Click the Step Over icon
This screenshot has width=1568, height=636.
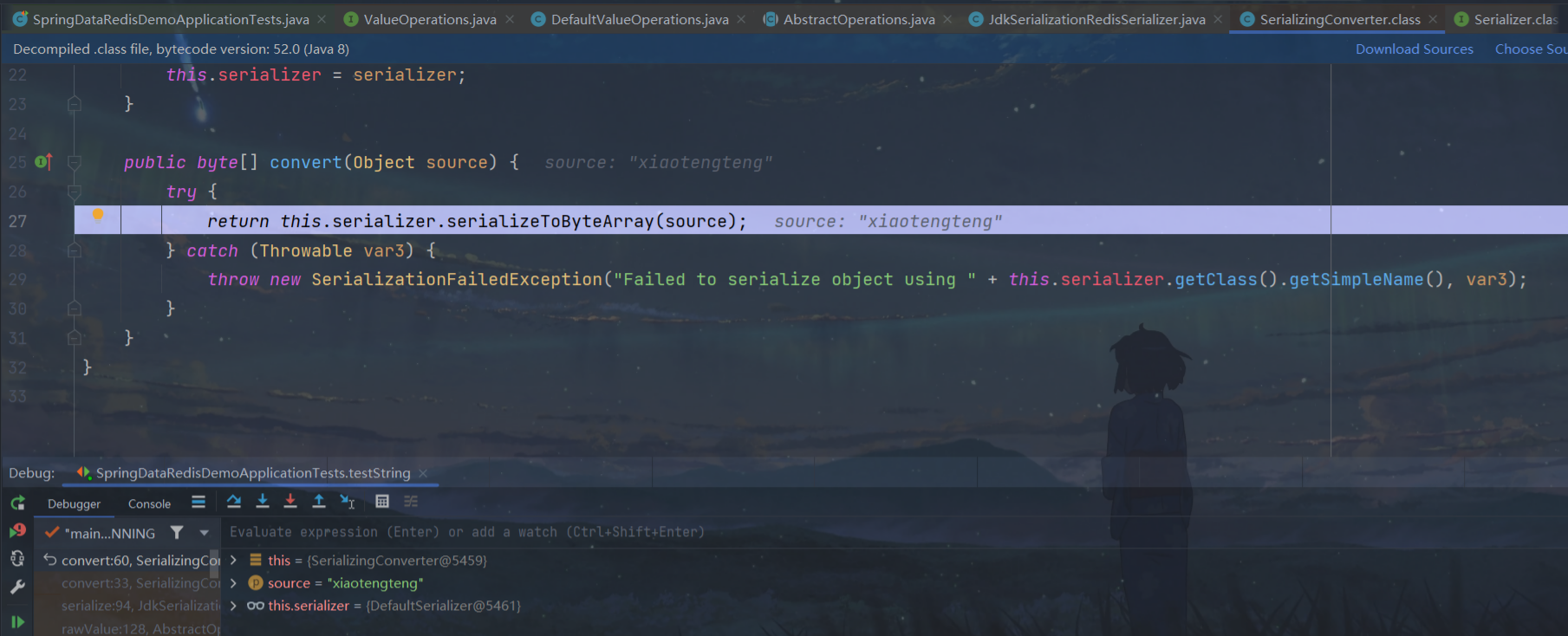pos(234,502)
